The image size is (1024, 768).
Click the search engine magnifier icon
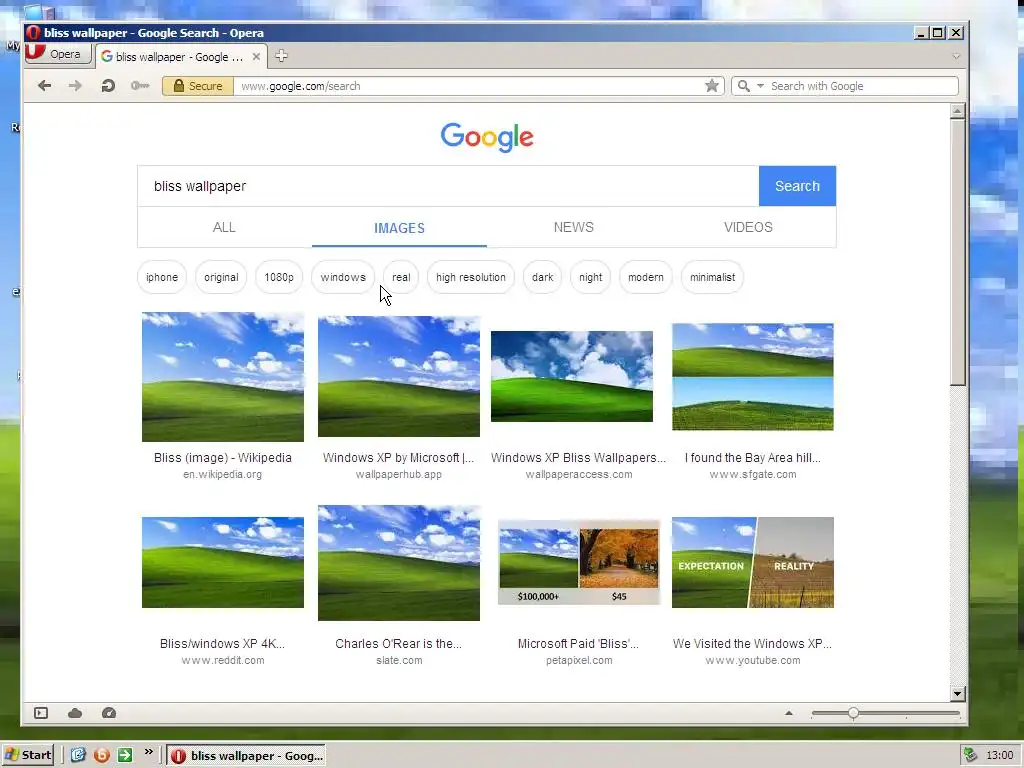click(x=743, y=86)
